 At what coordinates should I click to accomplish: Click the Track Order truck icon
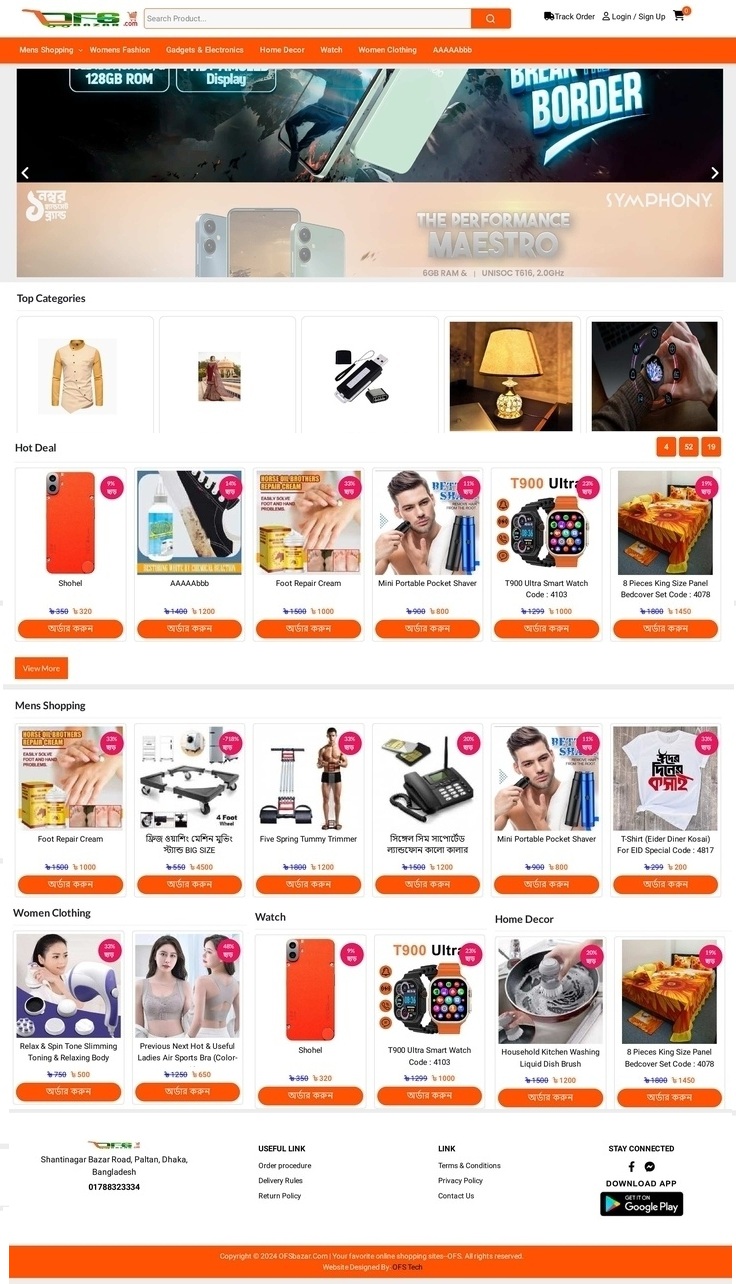point(549,16)
